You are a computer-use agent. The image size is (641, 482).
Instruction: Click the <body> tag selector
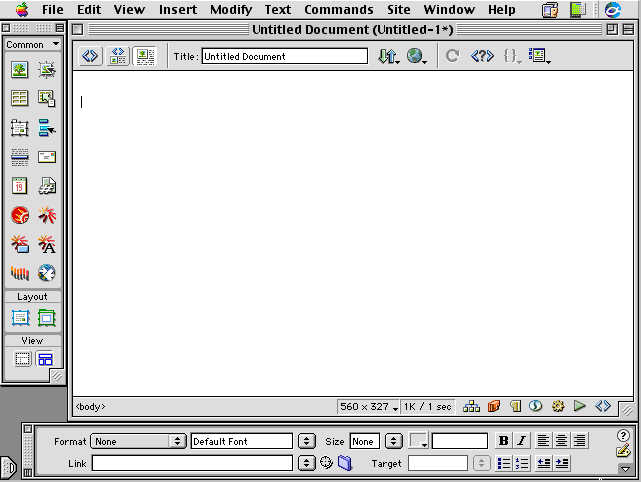pos(90,407)
